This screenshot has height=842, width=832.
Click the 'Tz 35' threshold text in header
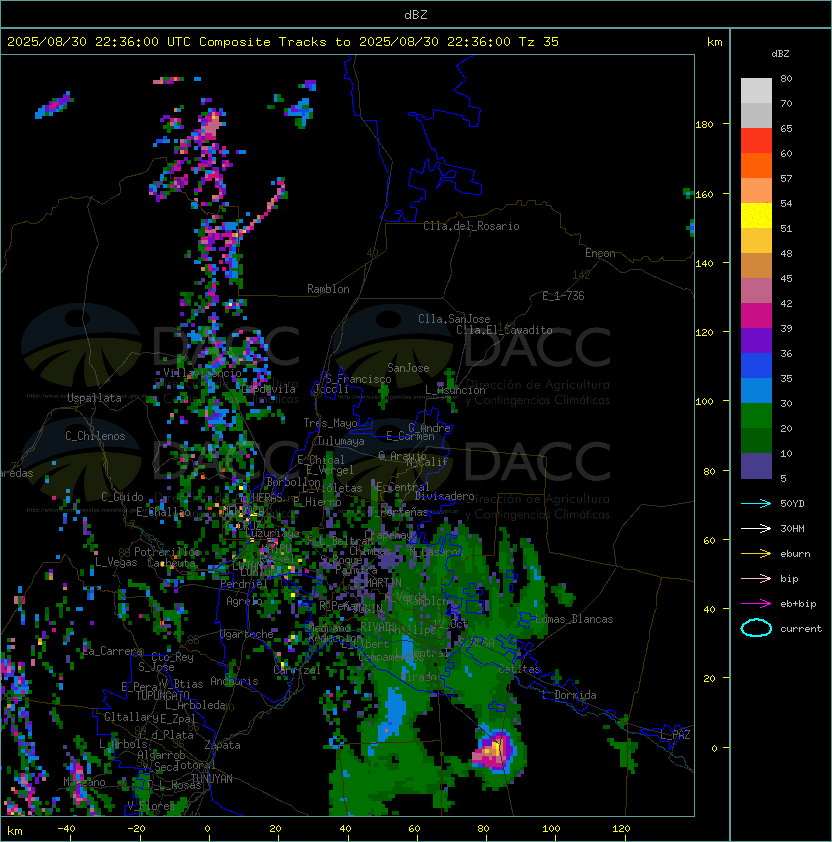(539, 42)
